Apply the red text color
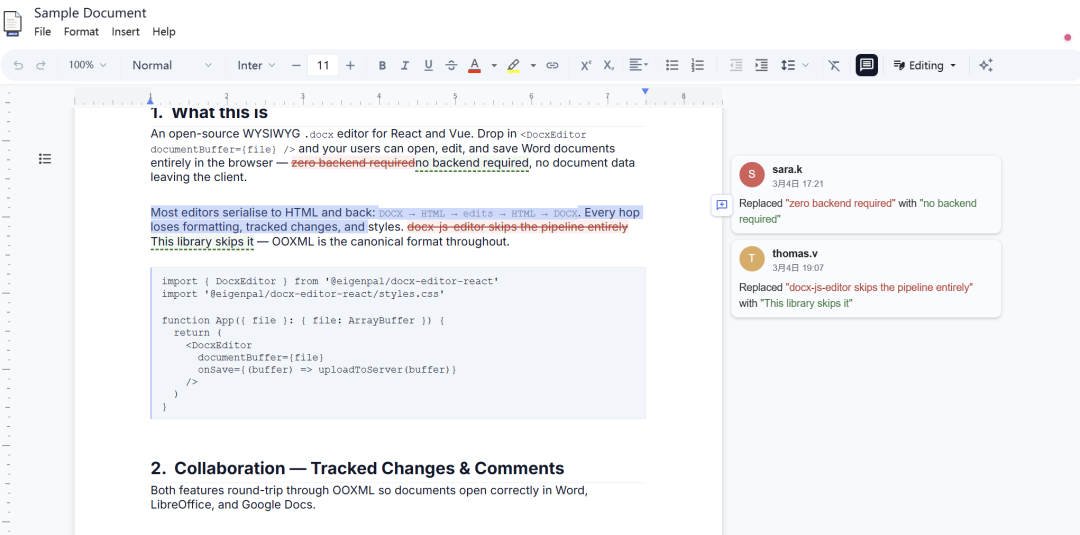This screenshot has width=1080, height=535. pyautogui.click(x=474, y=65)
